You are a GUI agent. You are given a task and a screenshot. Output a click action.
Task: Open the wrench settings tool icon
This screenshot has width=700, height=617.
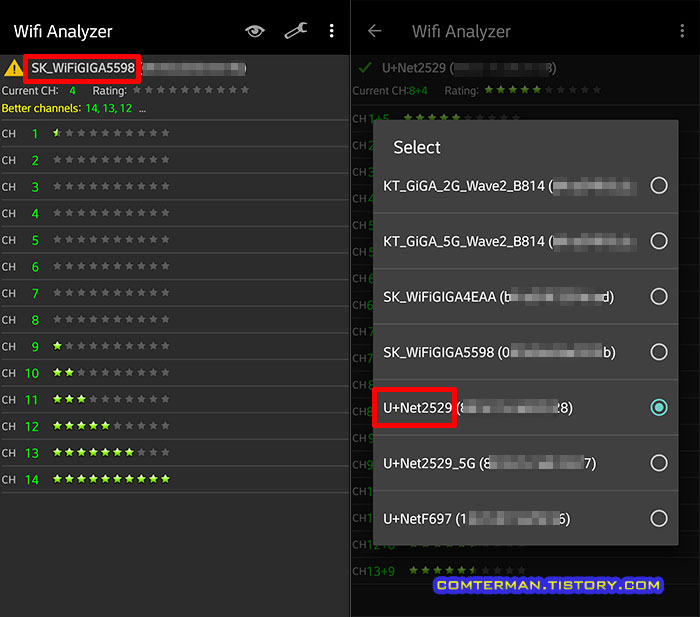(x=296, y=31)
